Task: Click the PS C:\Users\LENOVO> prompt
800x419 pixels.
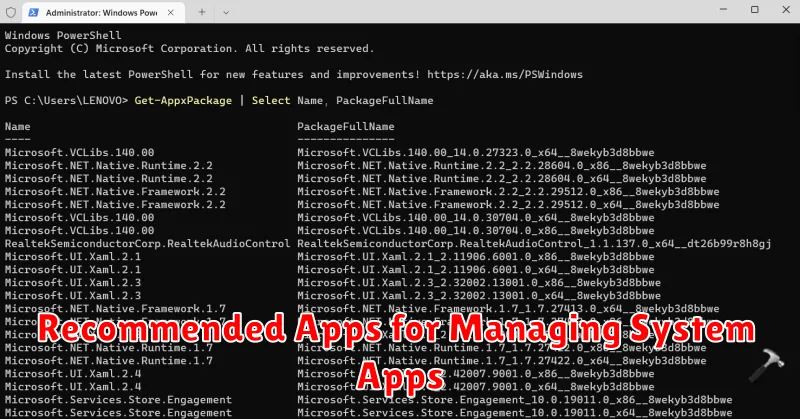Action: pyautogui.click(x=66, y=101)
